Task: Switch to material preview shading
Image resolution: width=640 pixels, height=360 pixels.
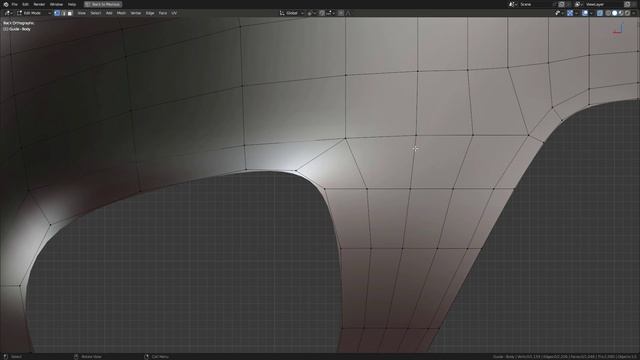Action: 621,13
